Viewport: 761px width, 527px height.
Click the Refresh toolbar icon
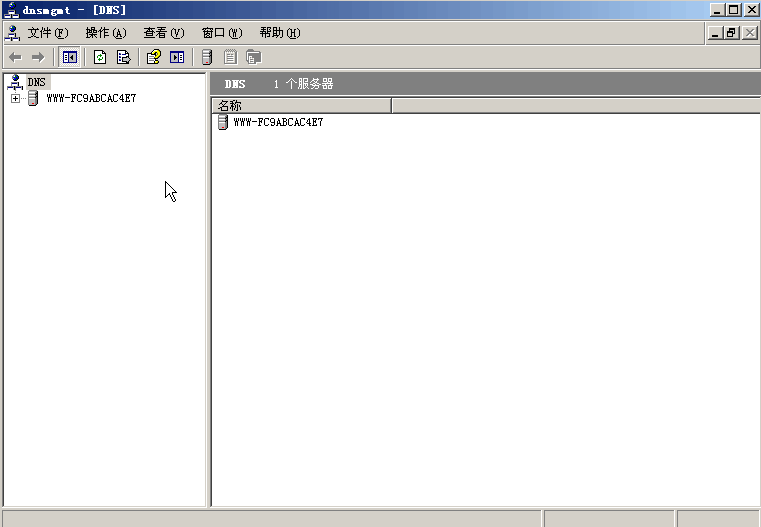click(x=100, y=57)
